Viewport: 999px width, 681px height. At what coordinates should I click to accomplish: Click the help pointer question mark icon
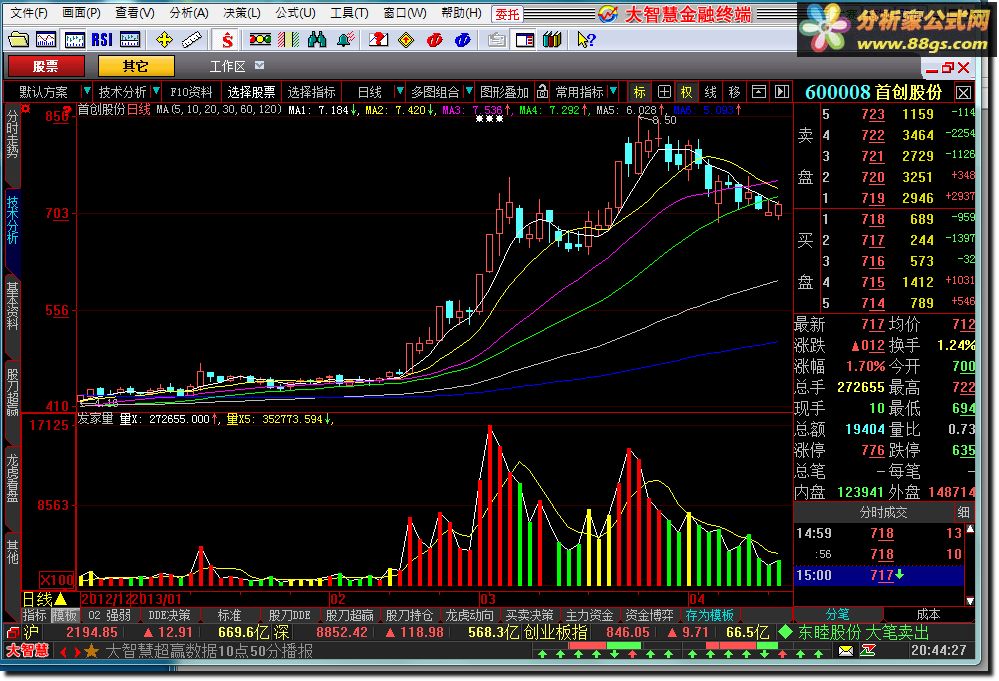coord(586,39)
